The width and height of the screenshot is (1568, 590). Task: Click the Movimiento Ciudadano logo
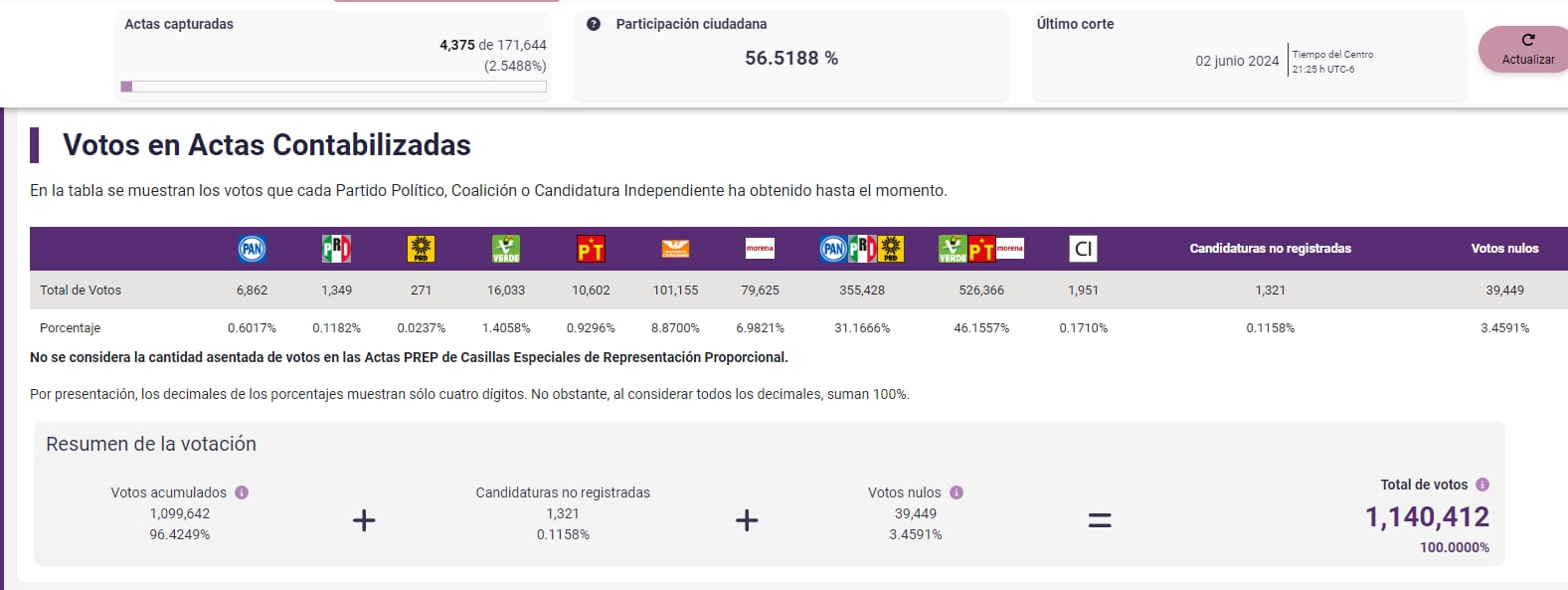tap(675, 249)
